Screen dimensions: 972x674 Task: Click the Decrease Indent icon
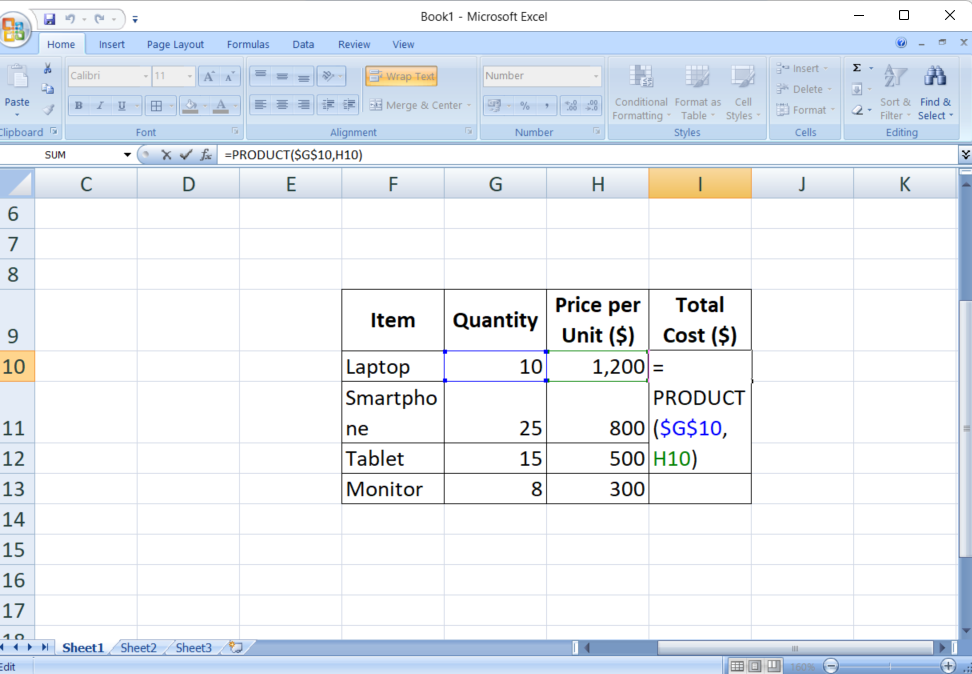(328, 105)
